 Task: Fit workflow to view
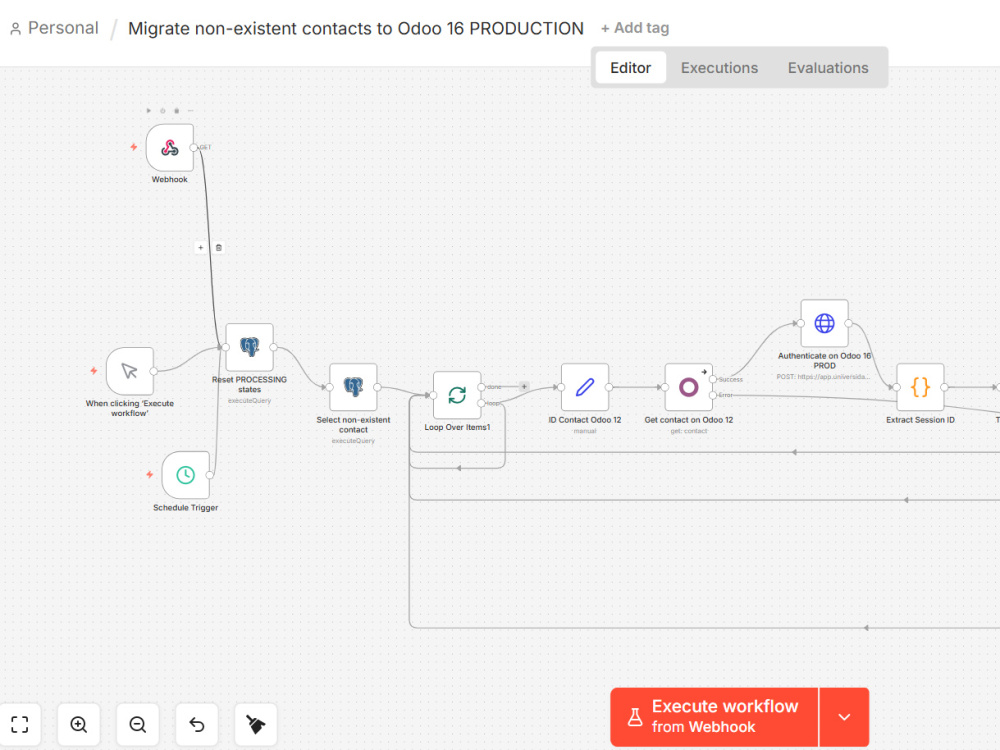point(20,724)
